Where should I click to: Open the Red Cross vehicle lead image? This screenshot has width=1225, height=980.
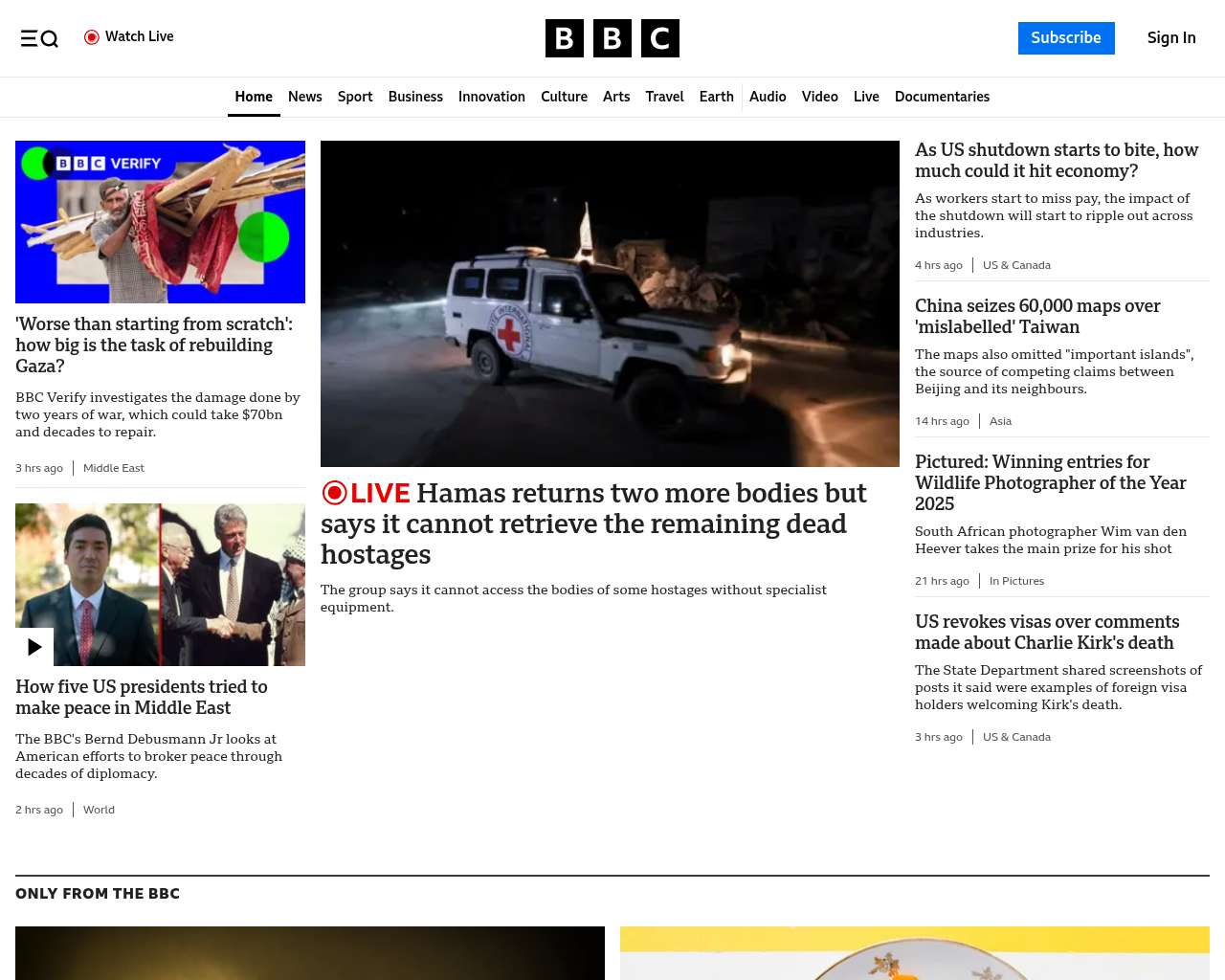(x=610, y=303)
